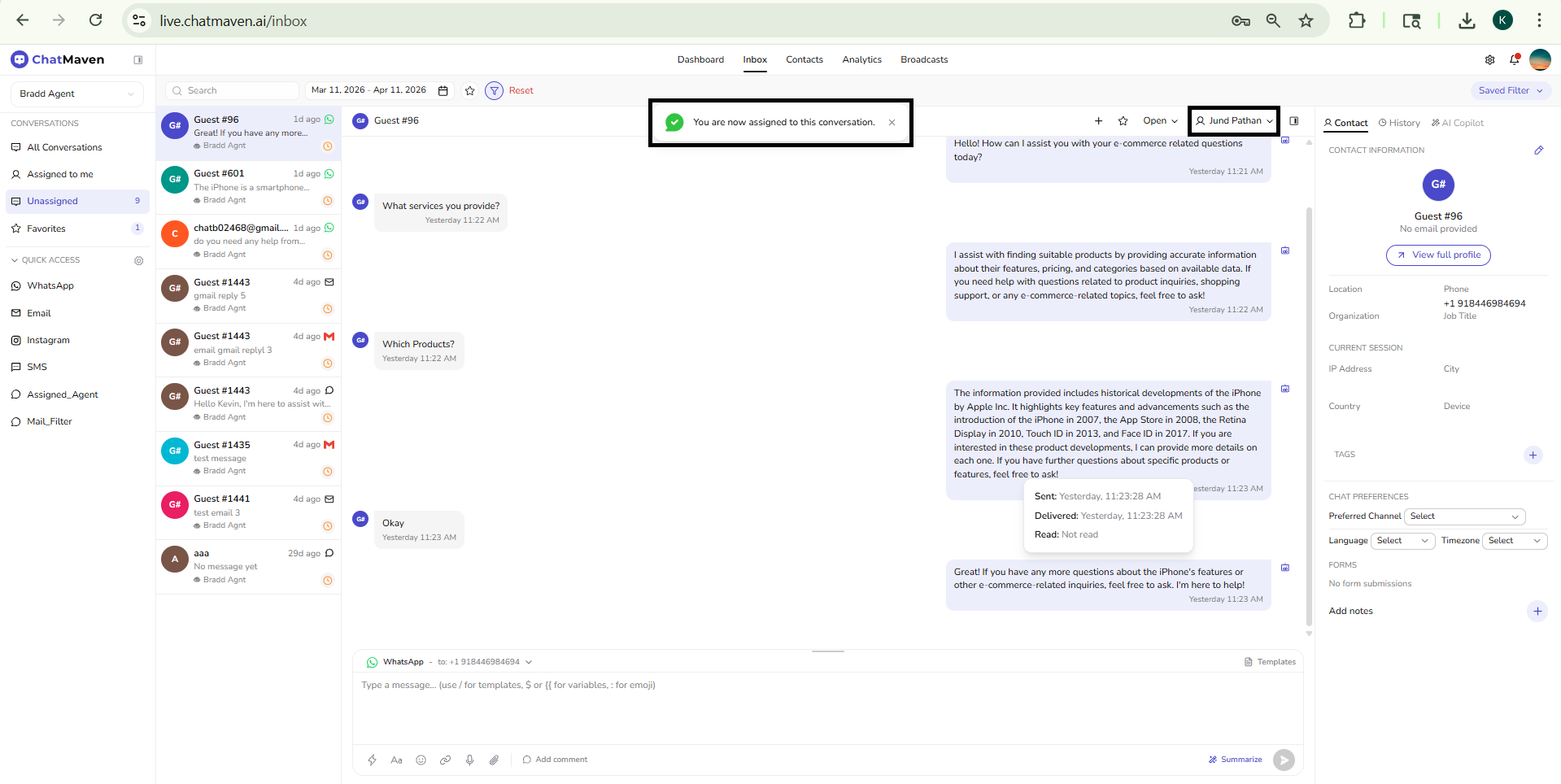Select the lightning quick-reply icon in composer
This screenshot has height=784, width=1561.
(x=373, y=760)
